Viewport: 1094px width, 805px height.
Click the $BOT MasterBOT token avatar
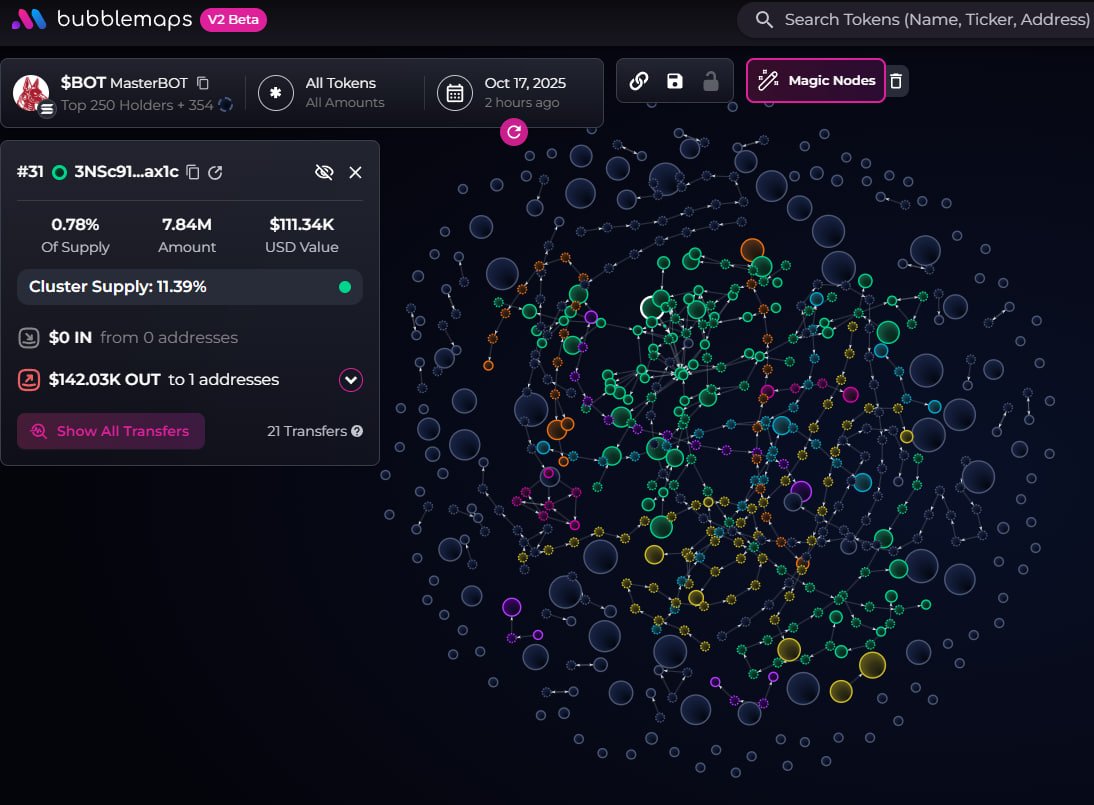tap(31, 93)
